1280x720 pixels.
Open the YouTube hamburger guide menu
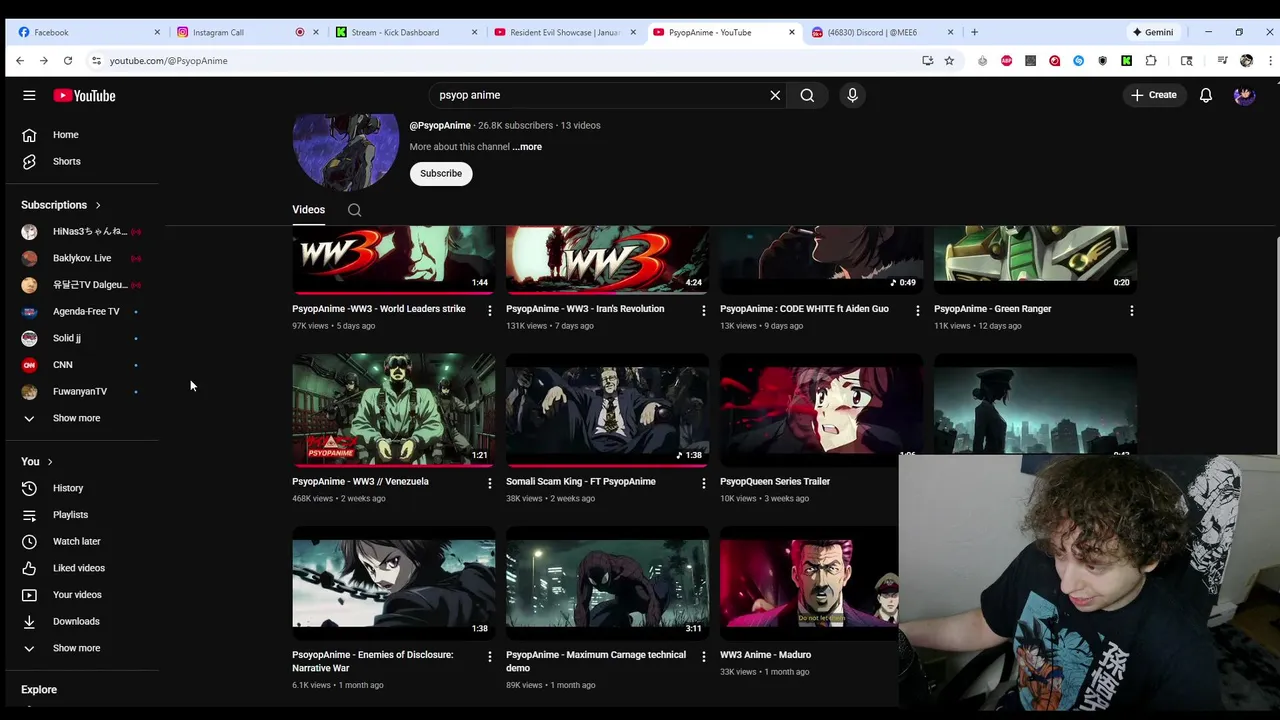(x=29, y=95)
